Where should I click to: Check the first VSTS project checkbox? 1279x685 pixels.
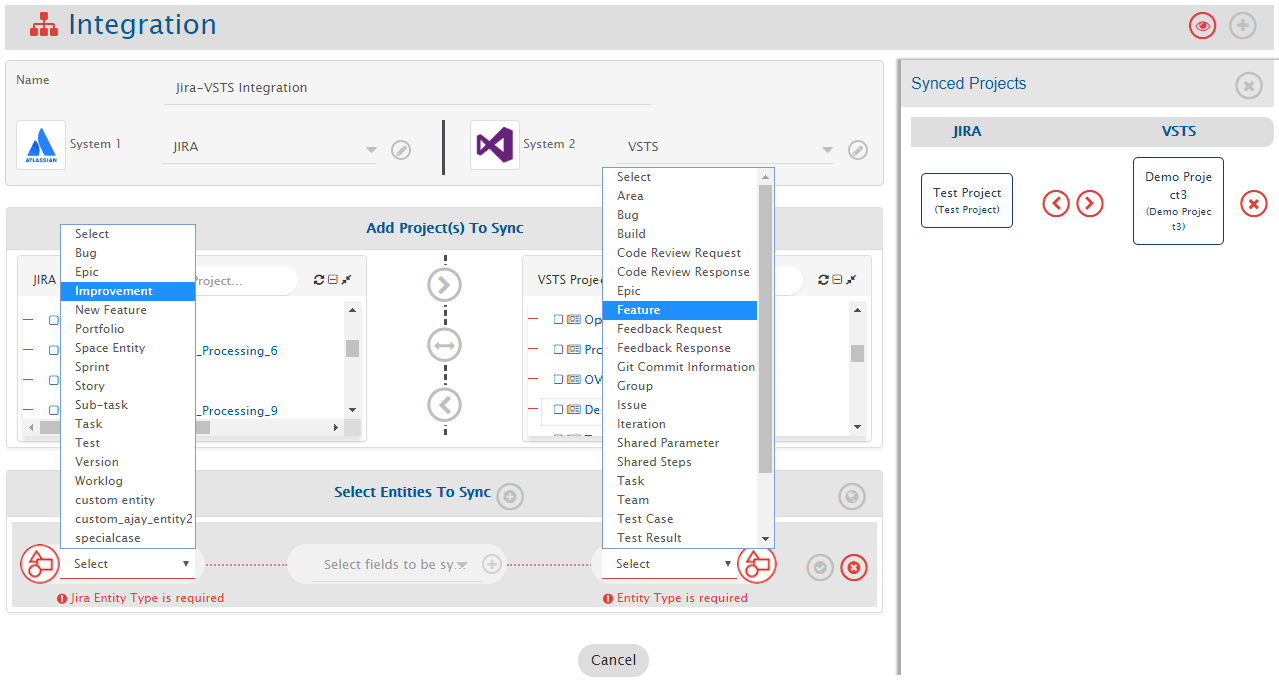[x=559, y=320]
